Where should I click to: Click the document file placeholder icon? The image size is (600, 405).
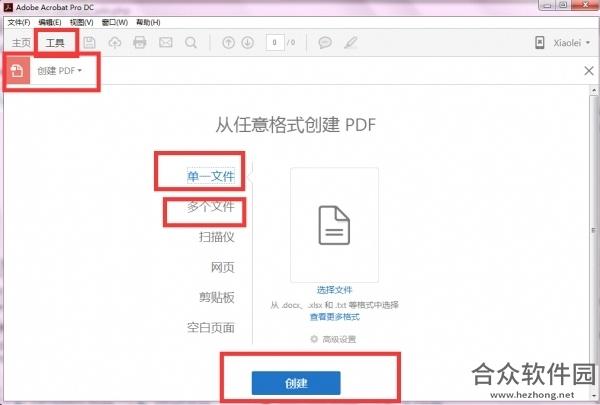tap(334, 225)
